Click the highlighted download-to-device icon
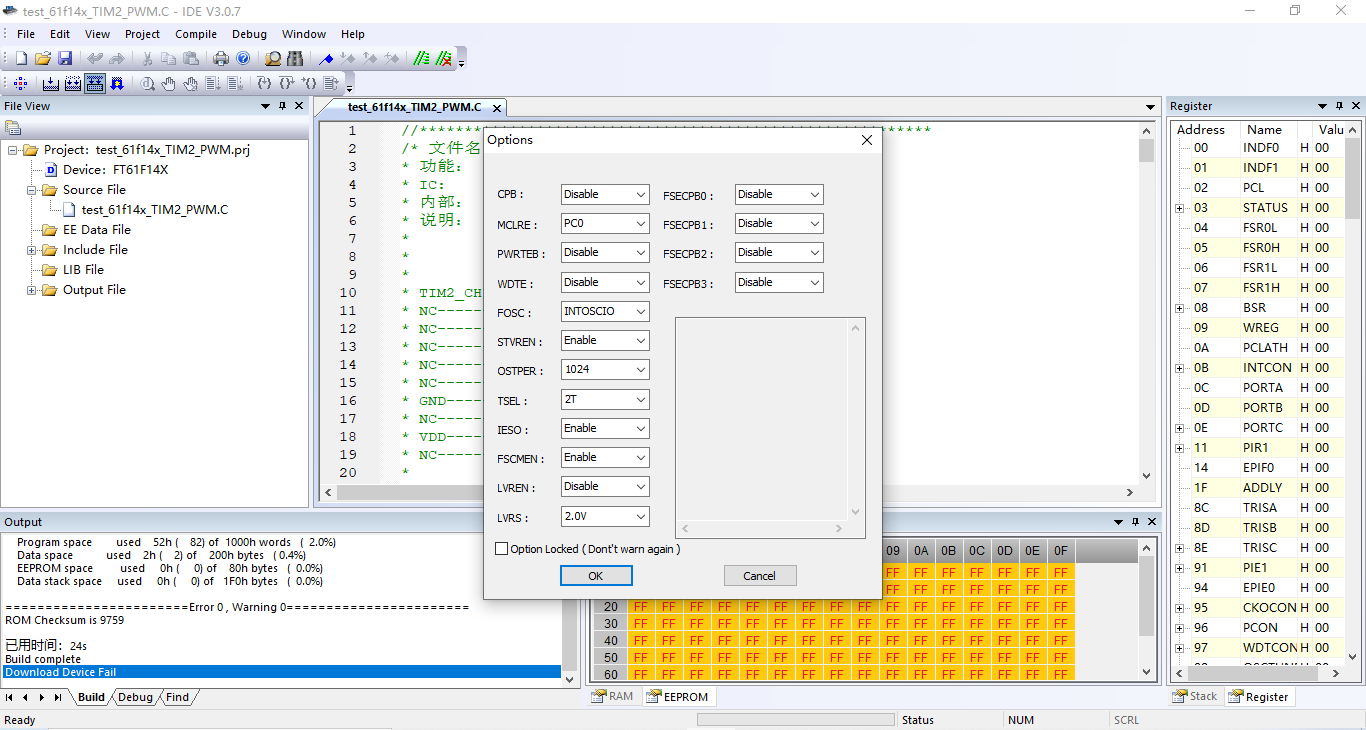1366x730 pixels. point(95,83)
